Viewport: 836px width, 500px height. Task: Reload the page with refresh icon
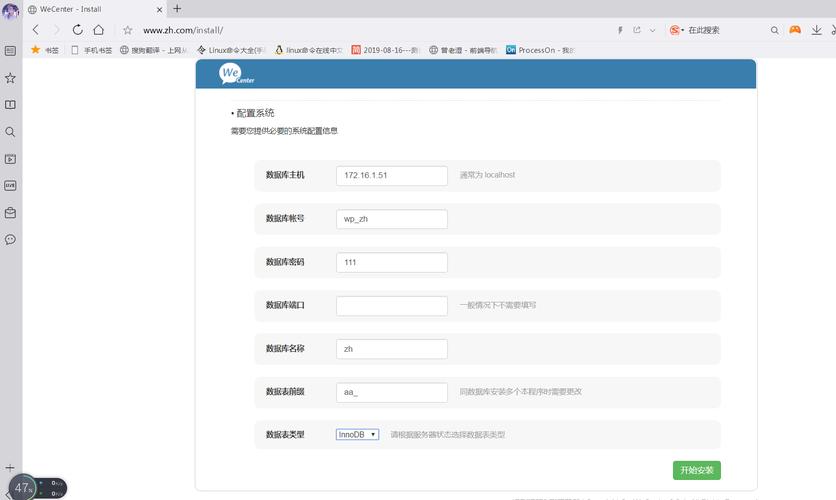point(78,30)
